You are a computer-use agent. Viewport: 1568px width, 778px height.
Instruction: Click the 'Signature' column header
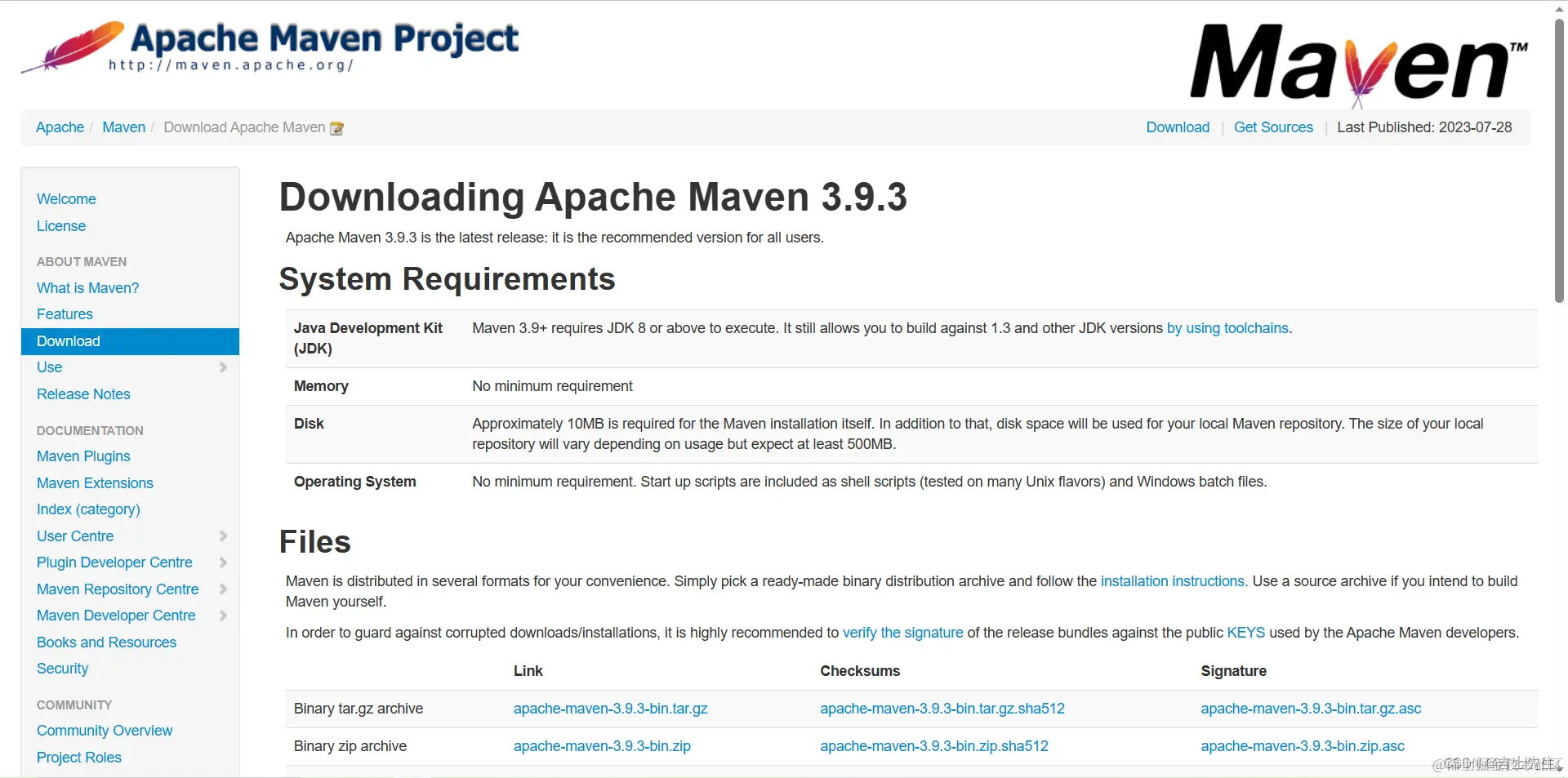point(1233,671)
